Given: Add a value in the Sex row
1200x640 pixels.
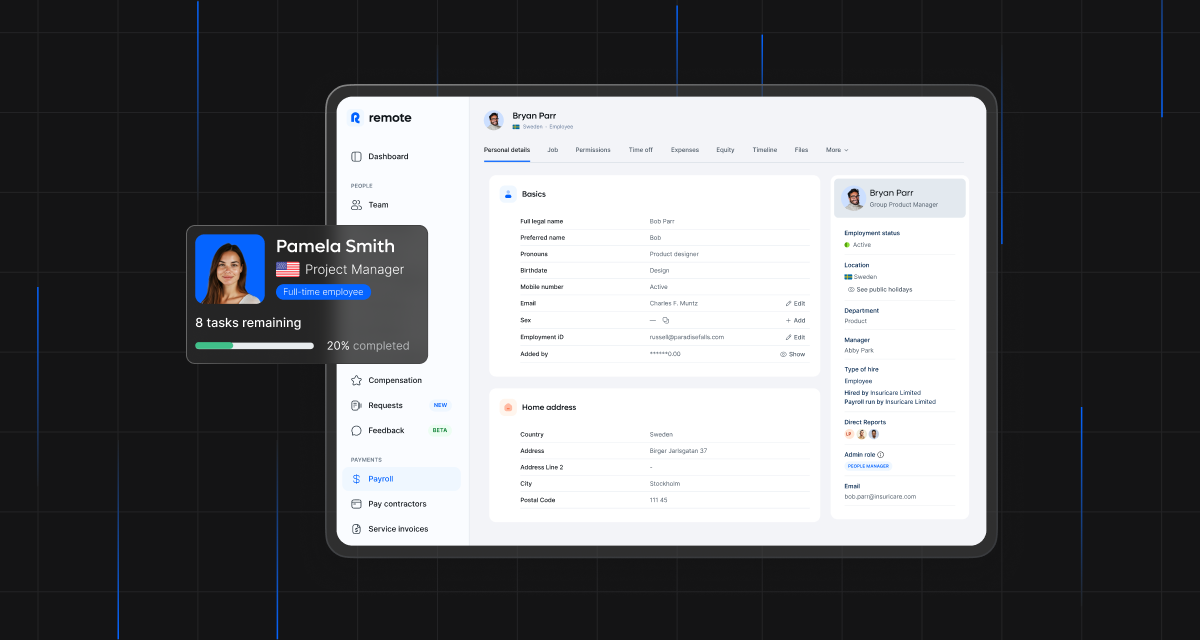Looking at the screenshot, I should coord(795,321).
